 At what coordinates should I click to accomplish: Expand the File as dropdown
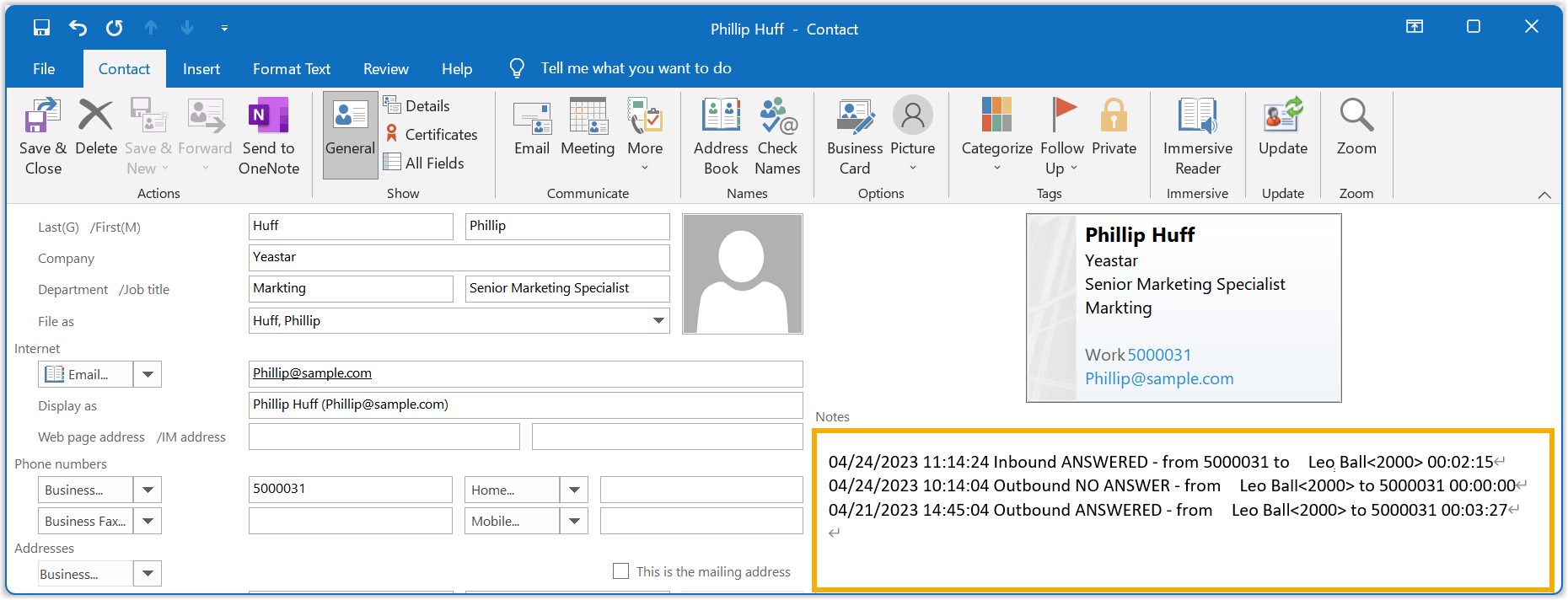pos(658,320)
